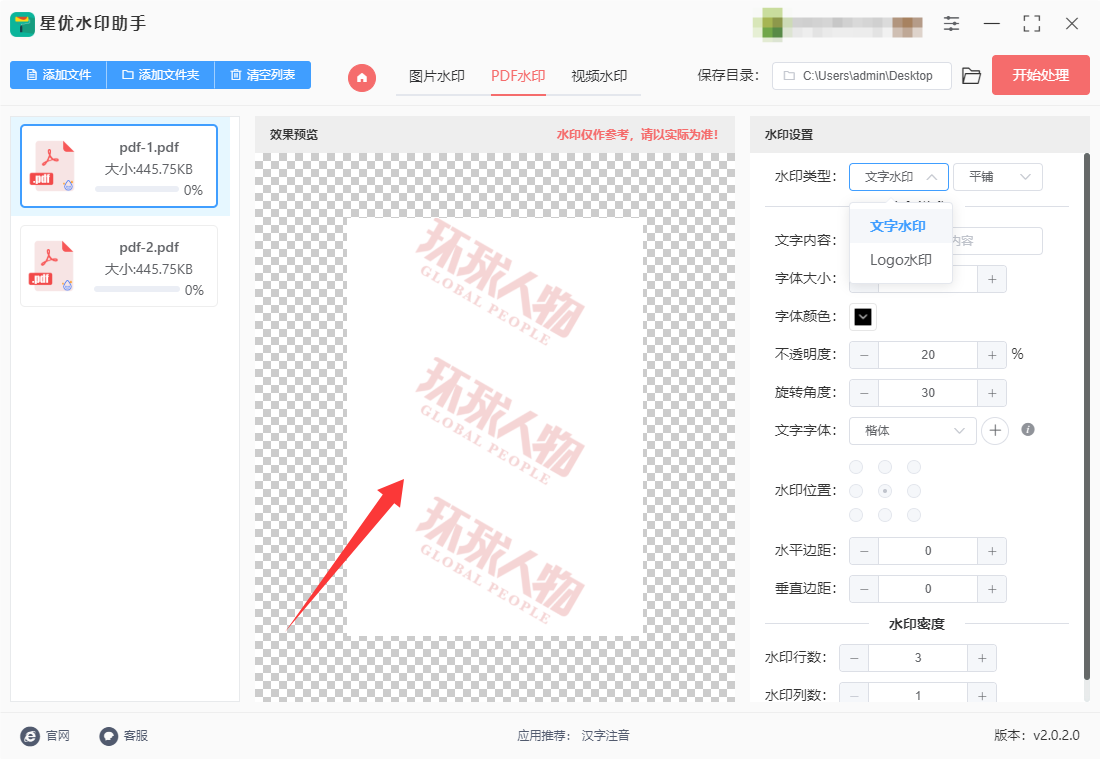Select bottom-center watermark position
1100x760 pixels.
tap(885, 515)
